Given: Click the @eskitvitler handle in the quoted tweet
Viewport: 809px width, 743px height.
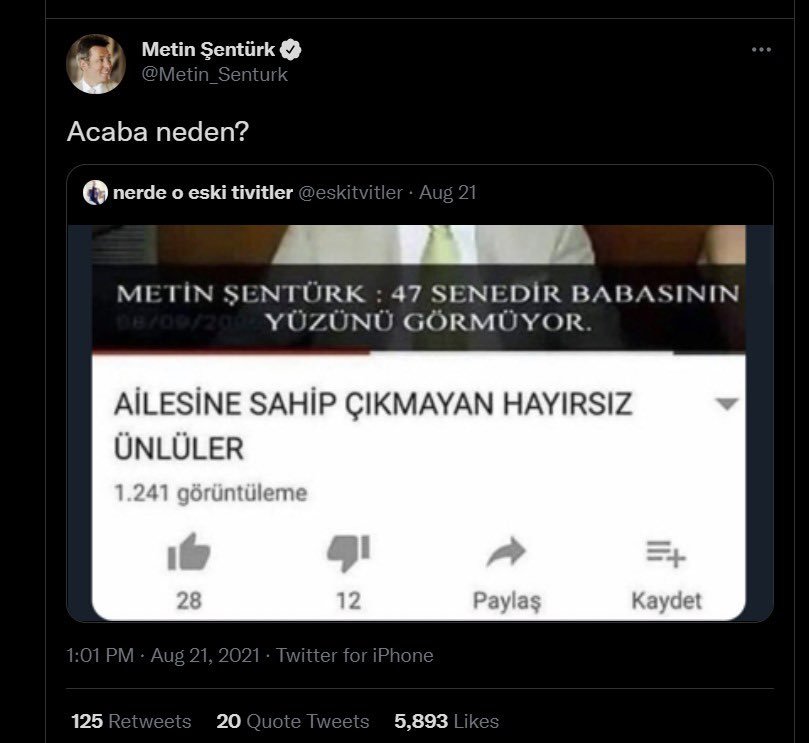Looking at the screenshot, I should (x=351, y=192).
